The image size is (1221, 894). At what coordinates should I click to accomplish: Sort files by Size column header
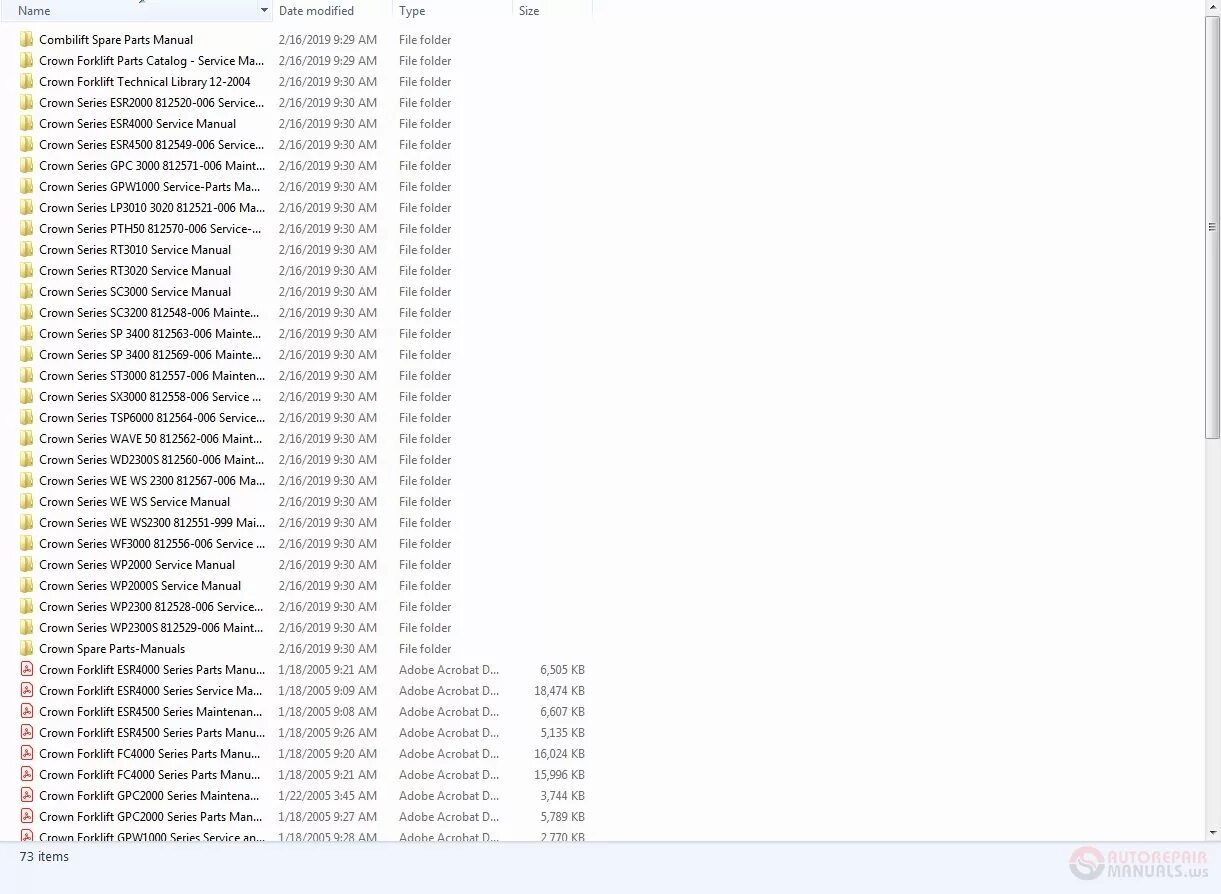[x=529, y=11]
